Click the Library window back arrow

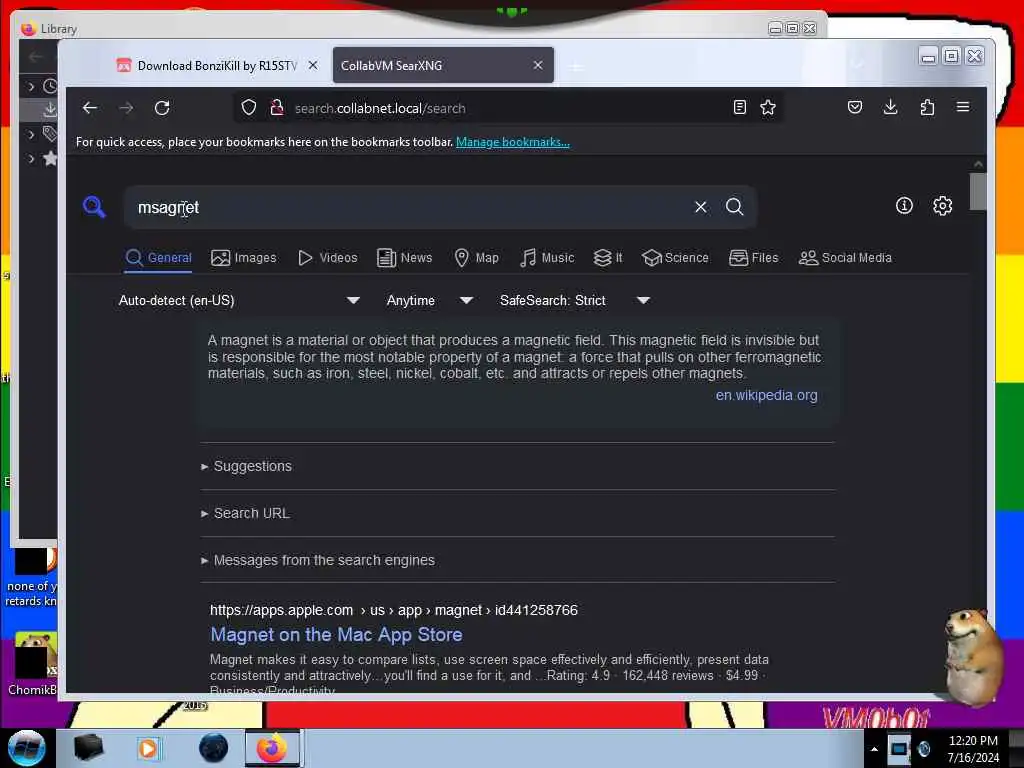pos(35,57)
